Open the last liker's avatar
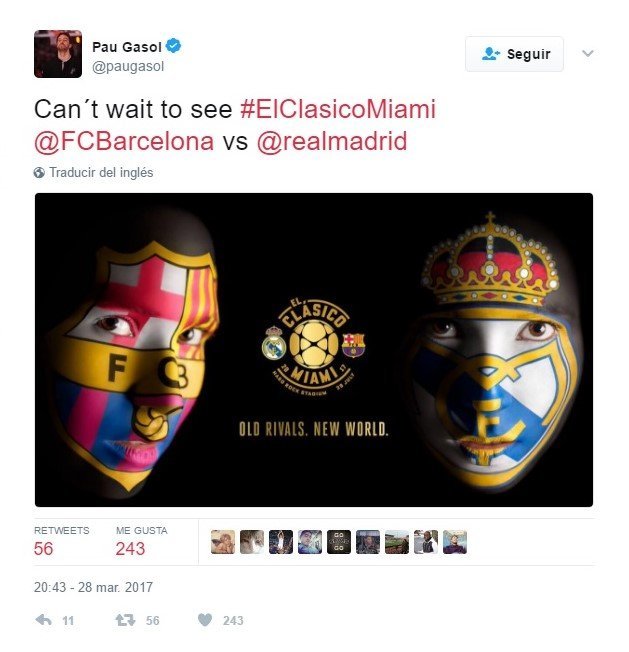Image resolution: width=629 pixels, height=652 pixels. [x=455, y=542]
